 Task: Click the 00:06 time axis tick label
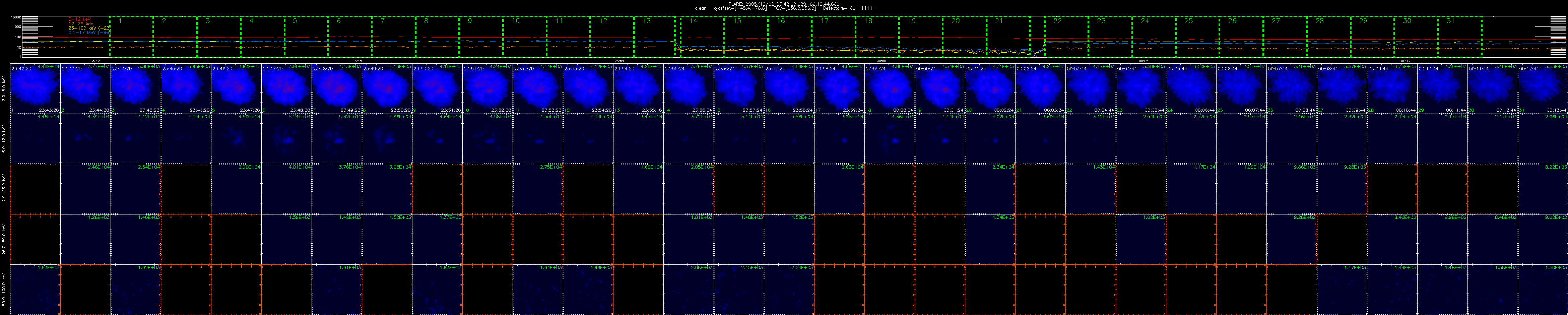[x=1143, y=61]
